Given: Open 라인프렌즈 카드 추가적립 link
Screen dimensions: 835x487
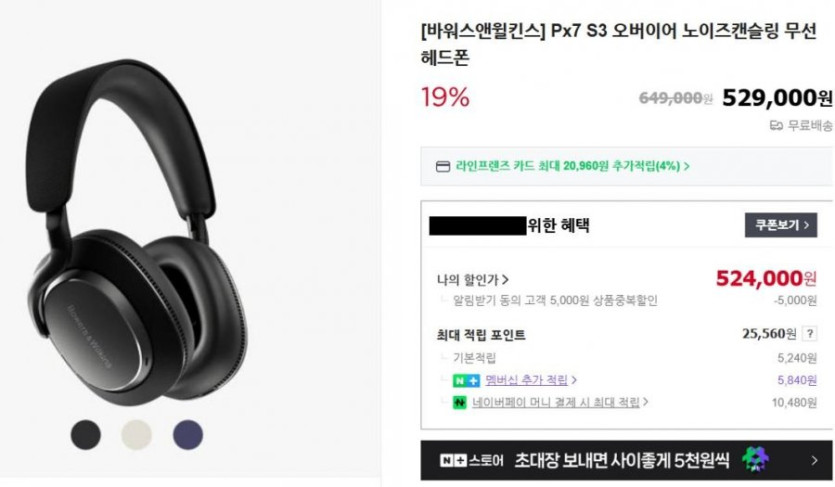Looking at the screenshot, I should [572, 166].
